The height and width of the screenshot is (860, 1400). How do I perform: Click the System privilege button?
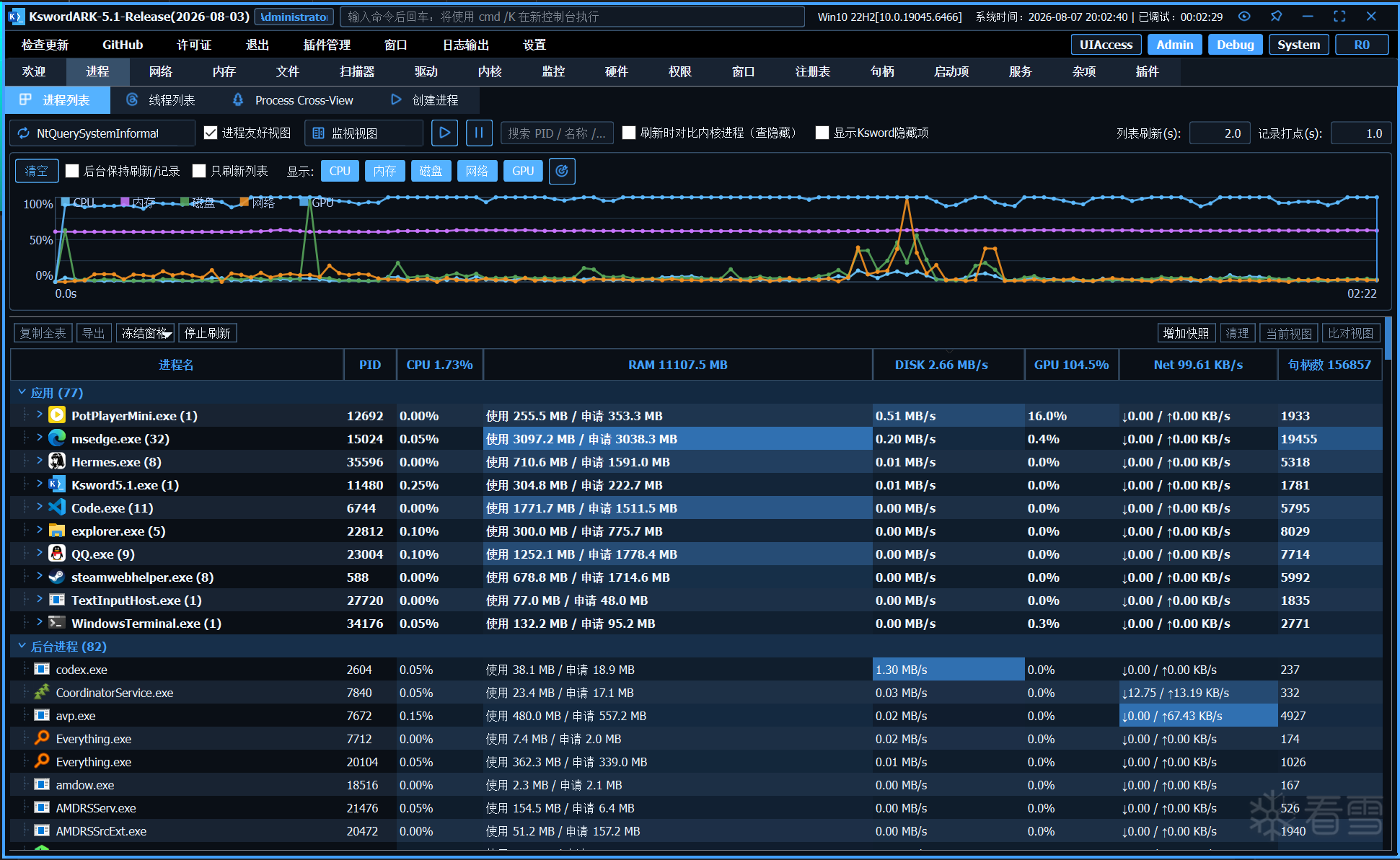click(x=1298, y=45)
